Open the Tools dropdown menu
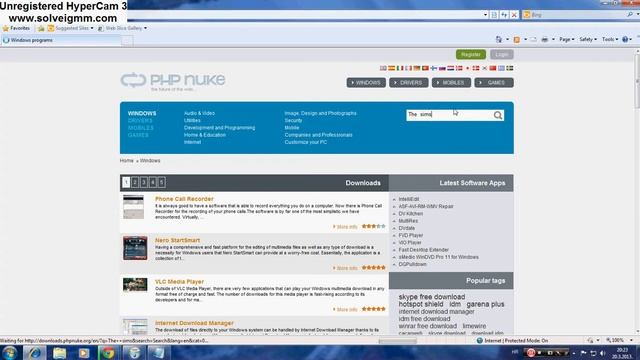Viewport: 640px width, 360px height. pyautogui.click(x=610, y=39)
